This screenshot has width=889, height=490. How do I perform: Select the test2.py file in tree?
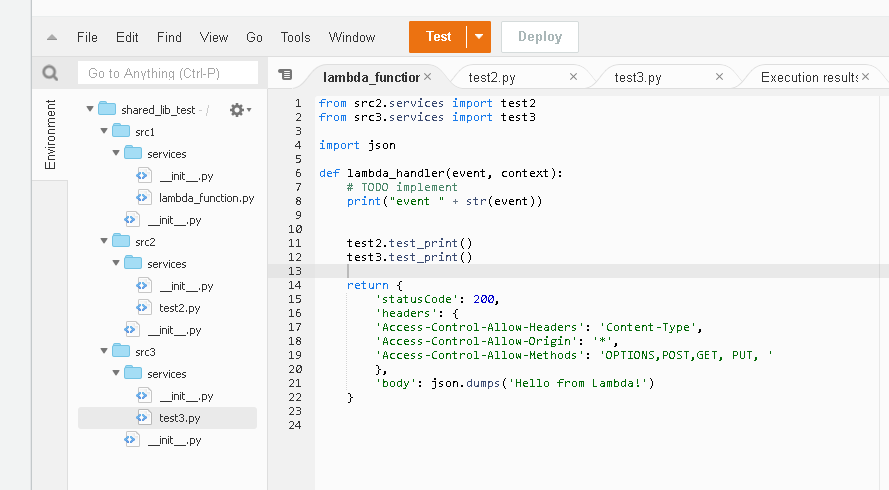tap(179, 308)
